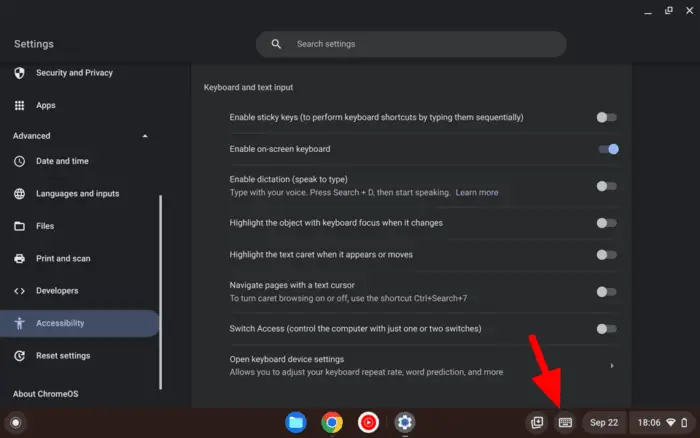Open Reset settings section
This screenshot has width=700, height=438.
(63, 356)
